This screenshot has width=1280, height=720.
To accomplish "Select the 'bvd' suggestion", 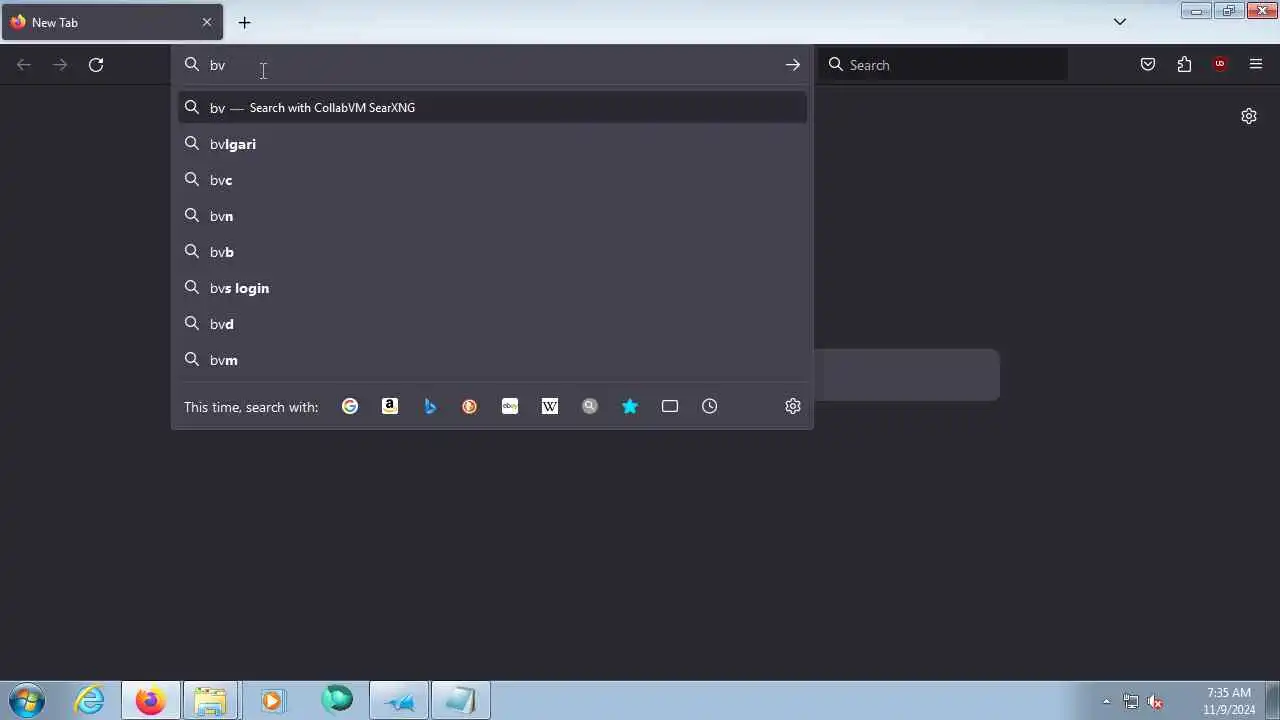I will 492,324.
